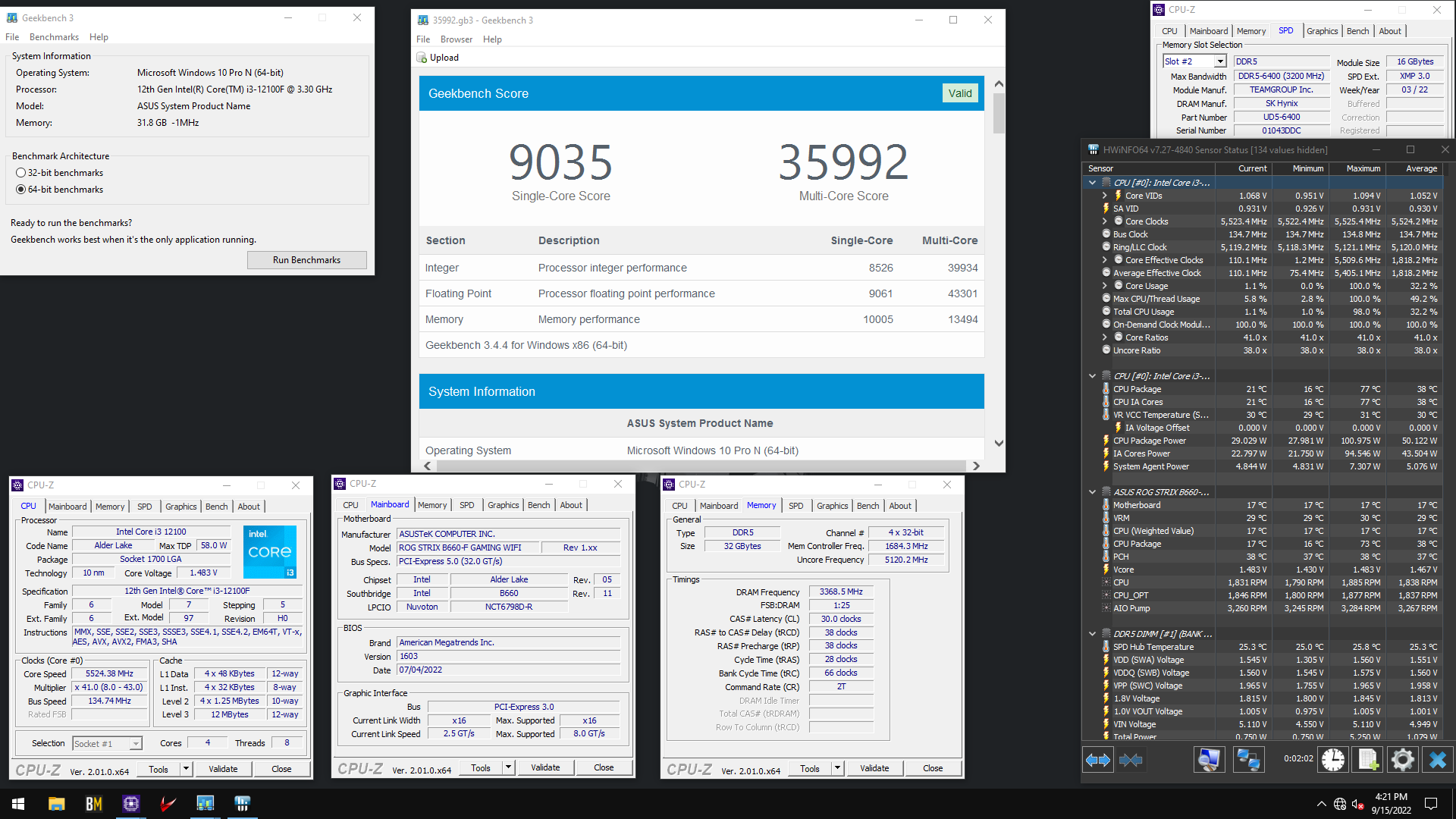The height and width of the screenshot is (819, 1456).
Task: Click HWiNFO blue X close-sensors icon
Action: 1438,759
